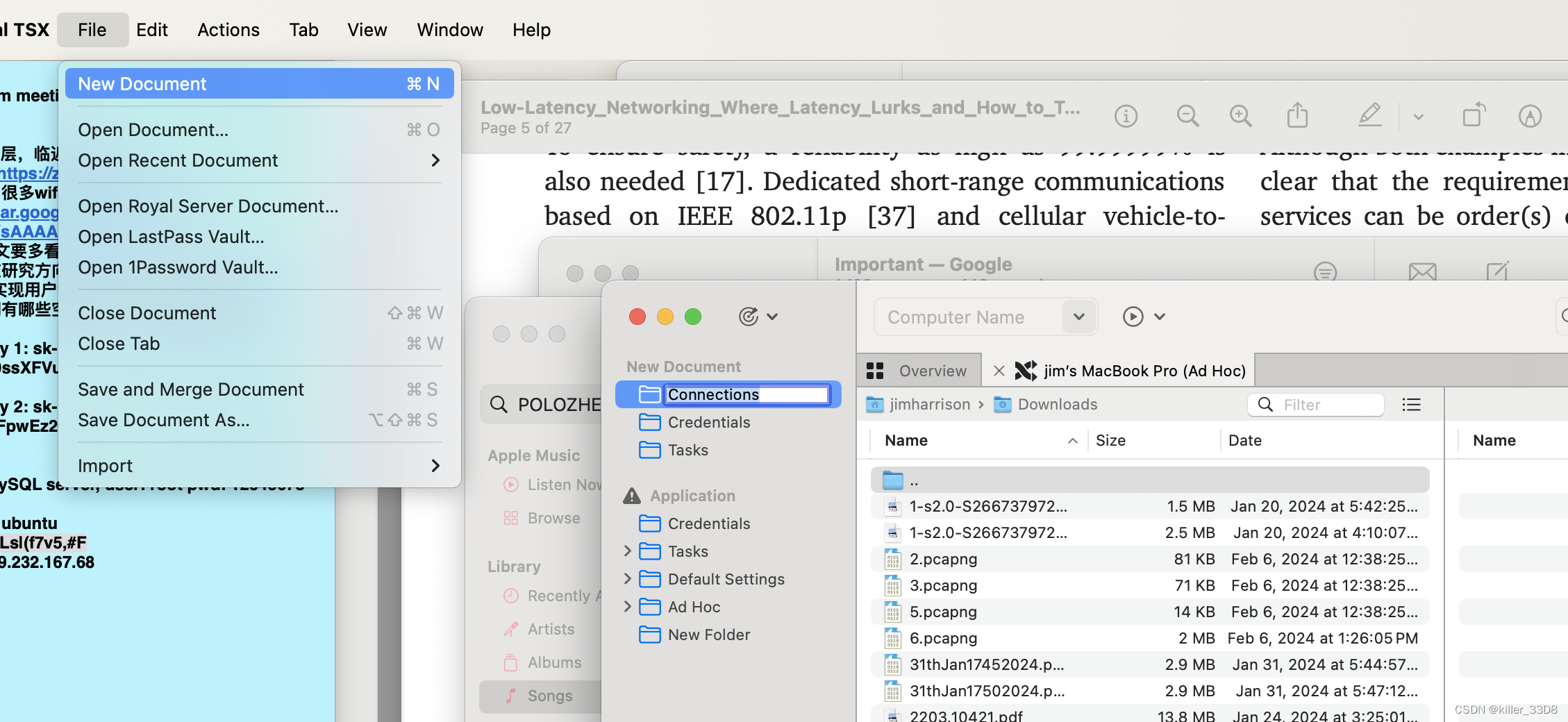Click the Downloads breadcrumb folder
The height and width of the screenshot is (722, 1568).
tap(1046, 404)
